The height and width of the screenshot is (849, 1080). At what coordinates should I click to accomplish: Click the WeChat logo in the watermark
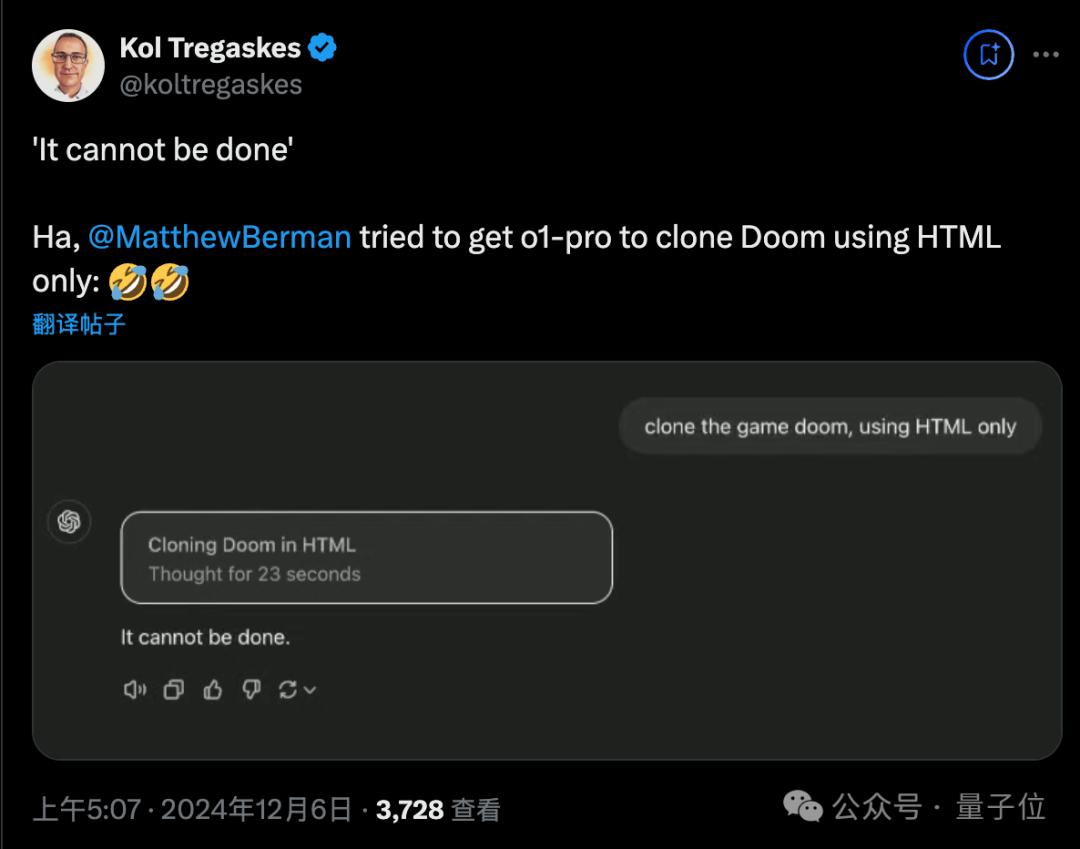click(x=802, y=806)
